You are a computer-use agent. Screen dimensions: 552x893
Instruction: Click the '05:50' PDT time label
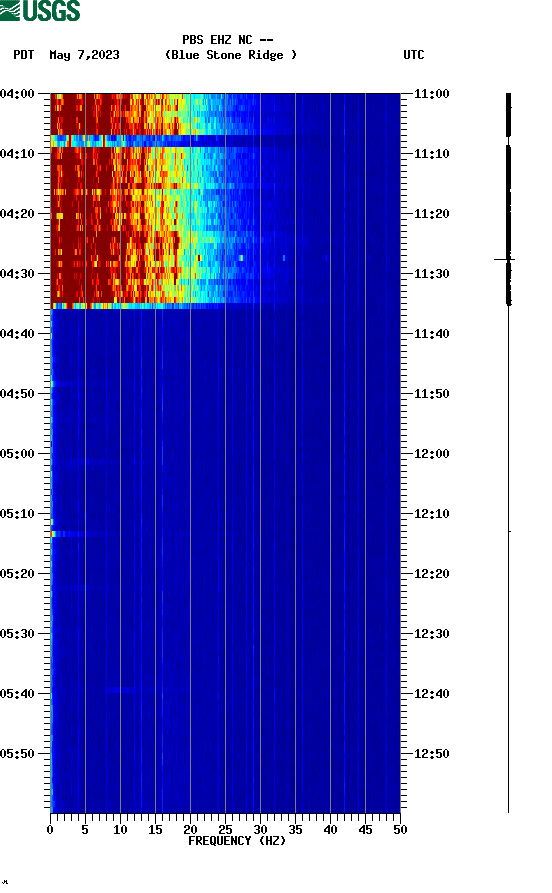point(17,753)
